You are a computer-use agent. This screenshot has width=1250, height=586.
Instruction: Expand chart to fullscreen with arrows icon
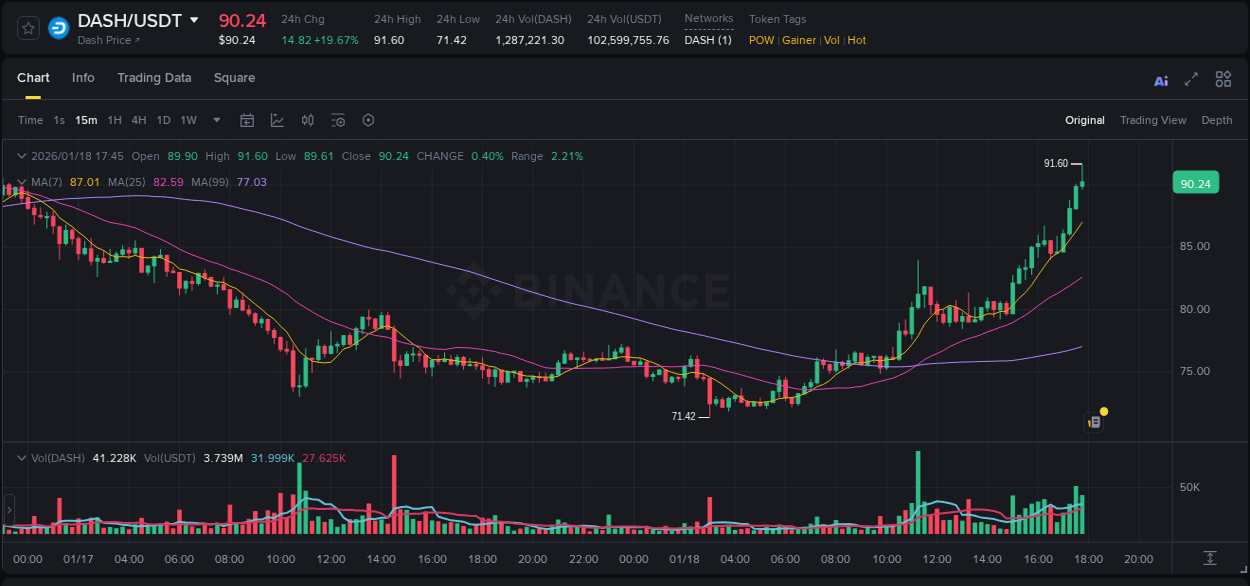(x=1191, y=79)
